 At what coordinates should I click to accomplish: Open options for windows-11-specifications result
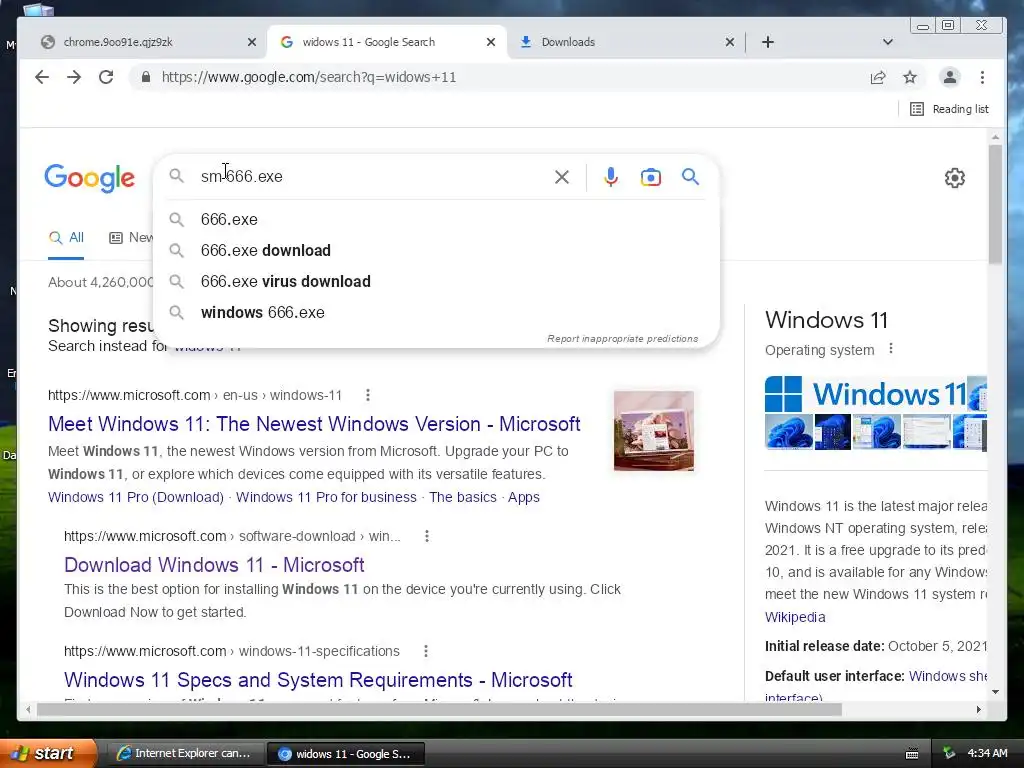[426, 651]
